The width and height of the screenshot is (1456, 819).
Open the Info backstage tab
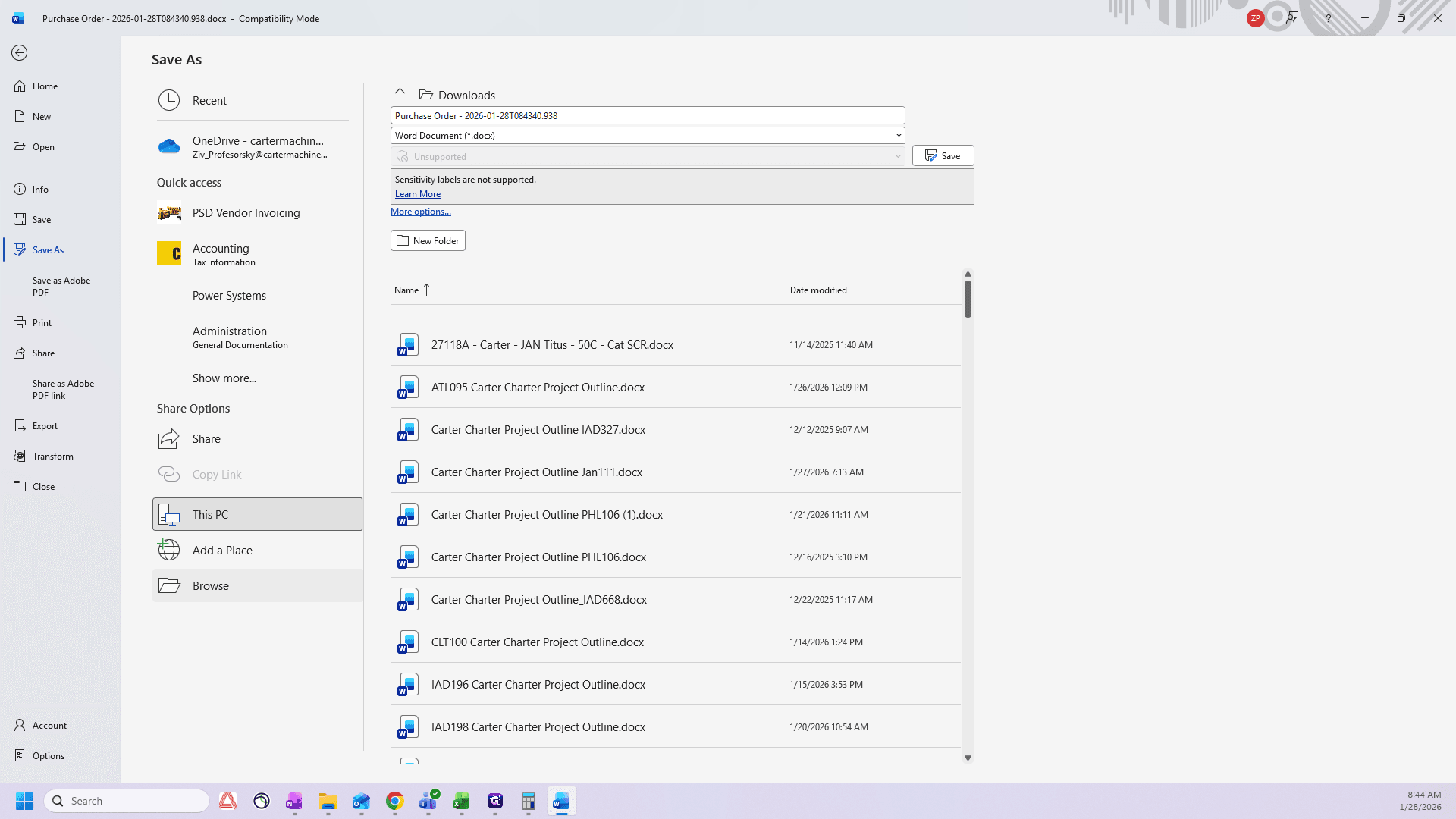pos(40,190)
